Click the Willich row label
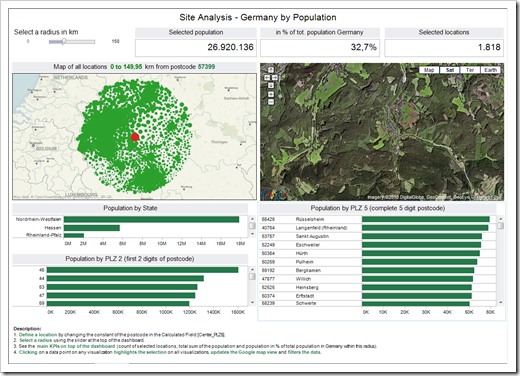520x376 pixels. tap(303, 279)
